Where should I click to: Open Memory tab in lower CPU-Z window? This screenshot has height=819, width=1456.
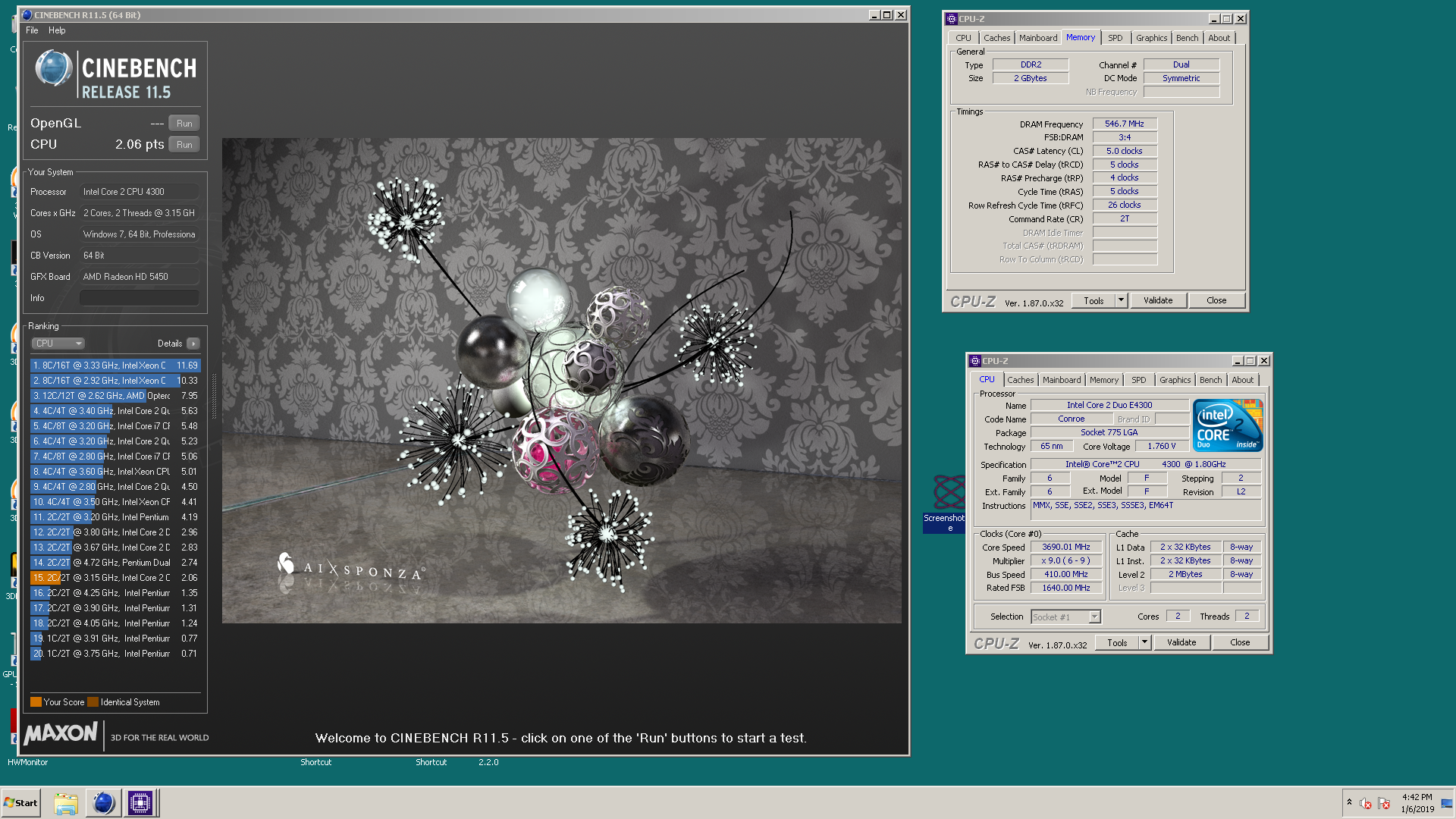(1104, 380)
